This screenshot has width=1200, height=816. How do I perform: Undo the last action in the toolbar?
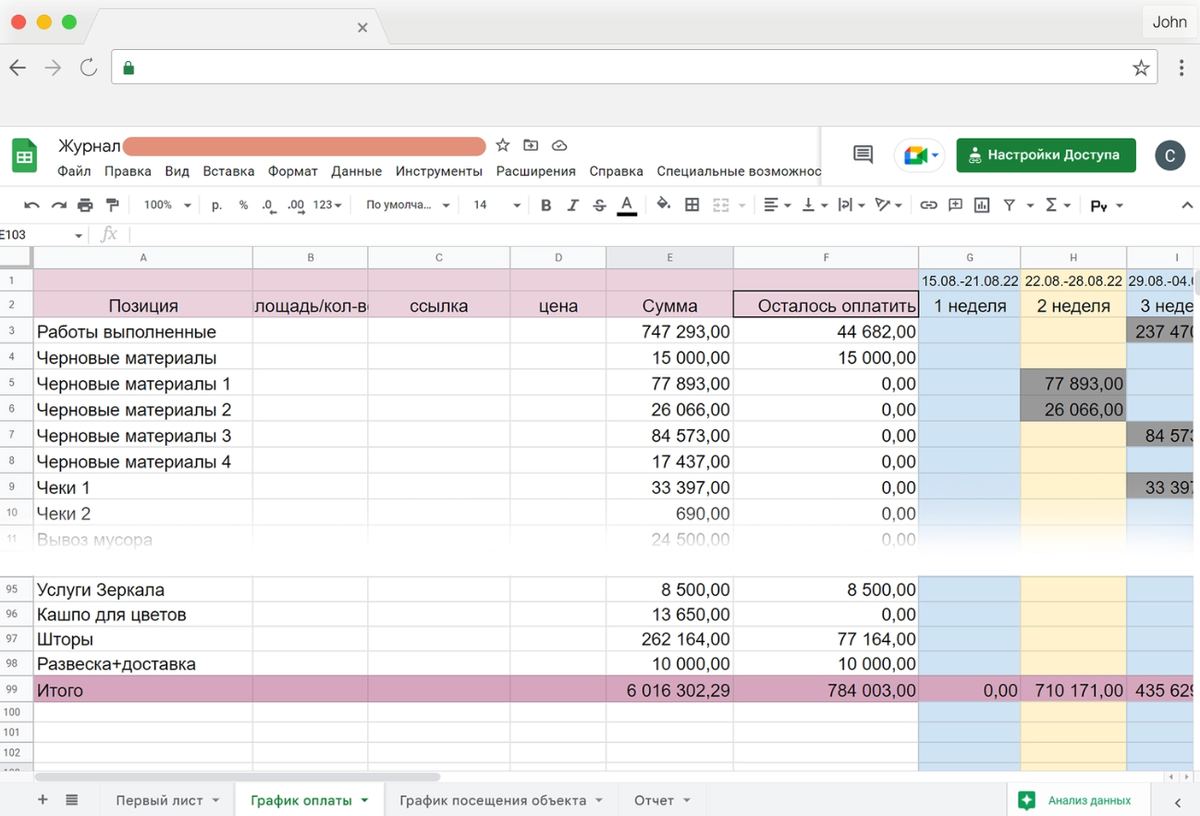(x=32, y=205)
